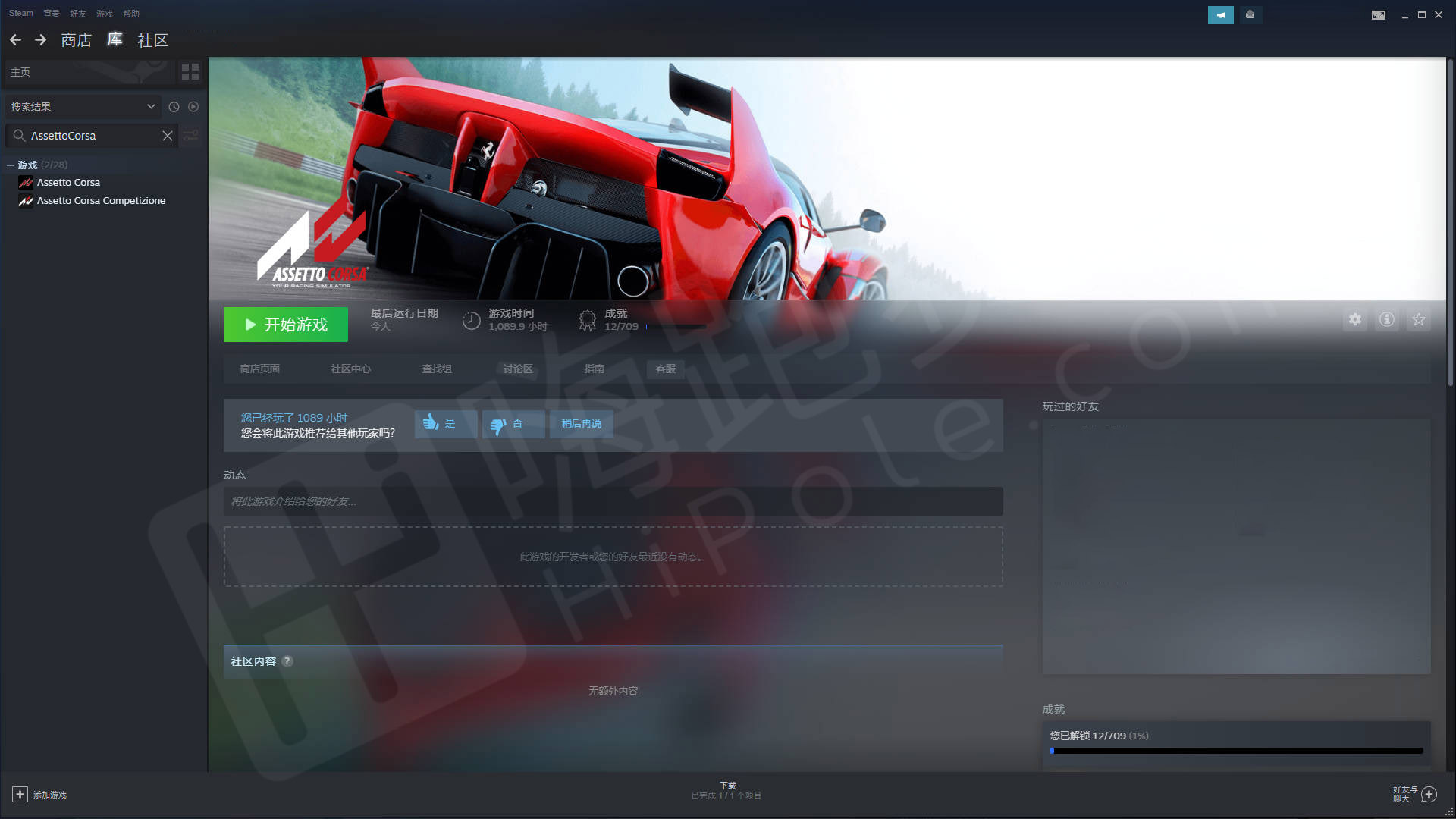
Task: Click the small achievement bar in header
Action: coord(676,327)
